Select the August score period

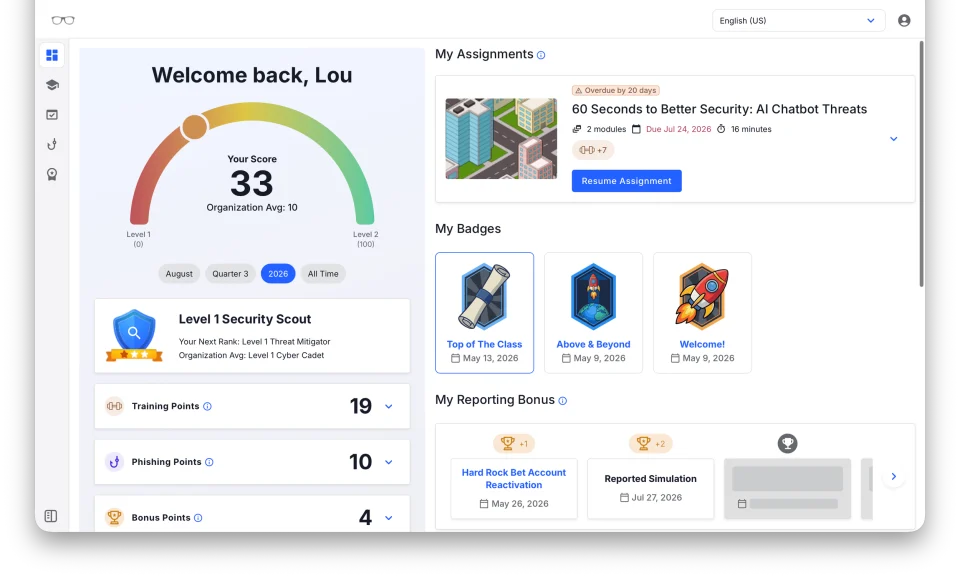point(179,274)
